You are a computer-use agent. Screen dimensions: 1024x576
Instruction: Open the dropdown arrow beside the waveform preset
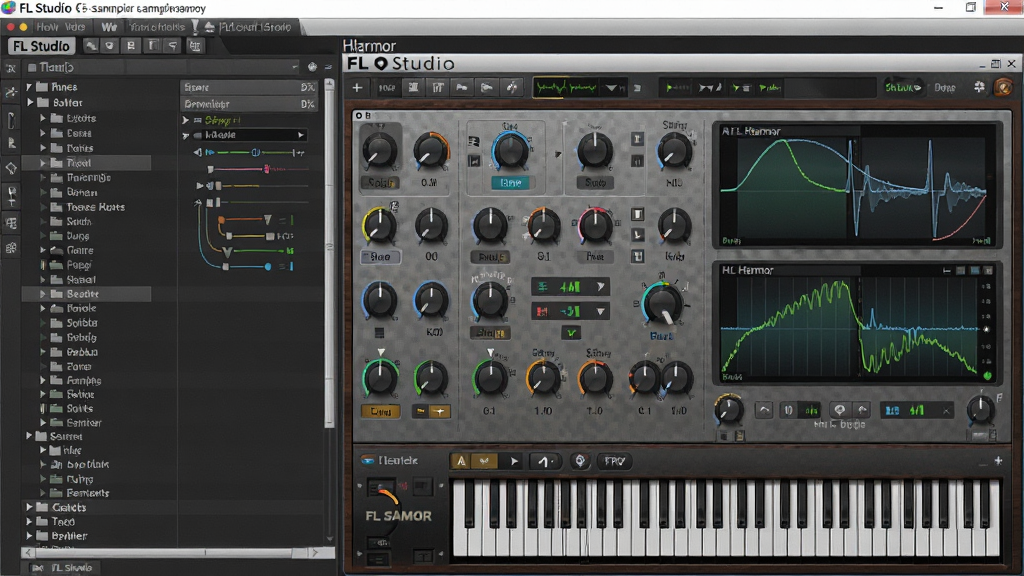point(611,88)
